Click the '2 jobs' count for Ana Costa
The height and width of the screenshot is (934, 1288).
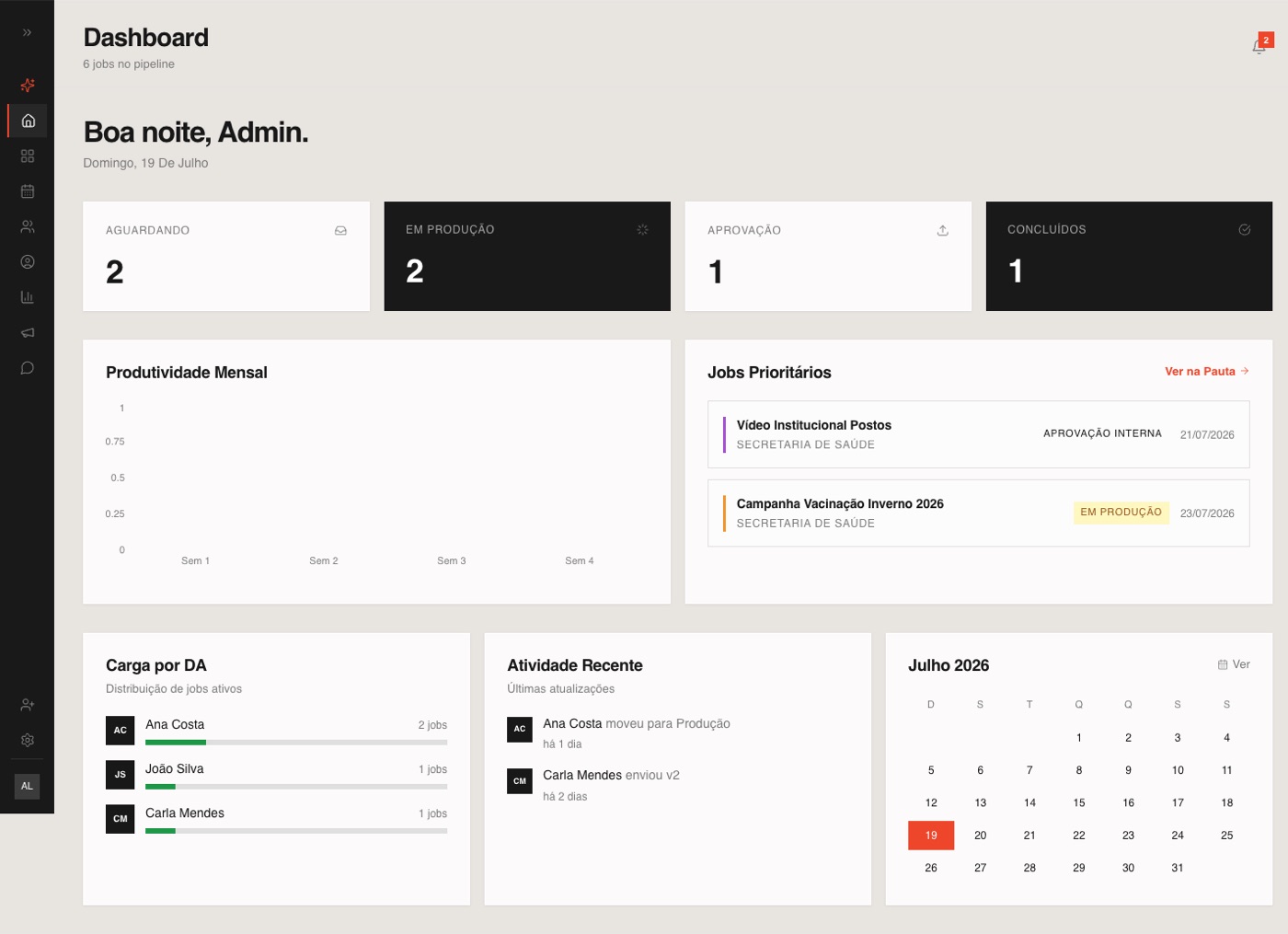(432, 725)
